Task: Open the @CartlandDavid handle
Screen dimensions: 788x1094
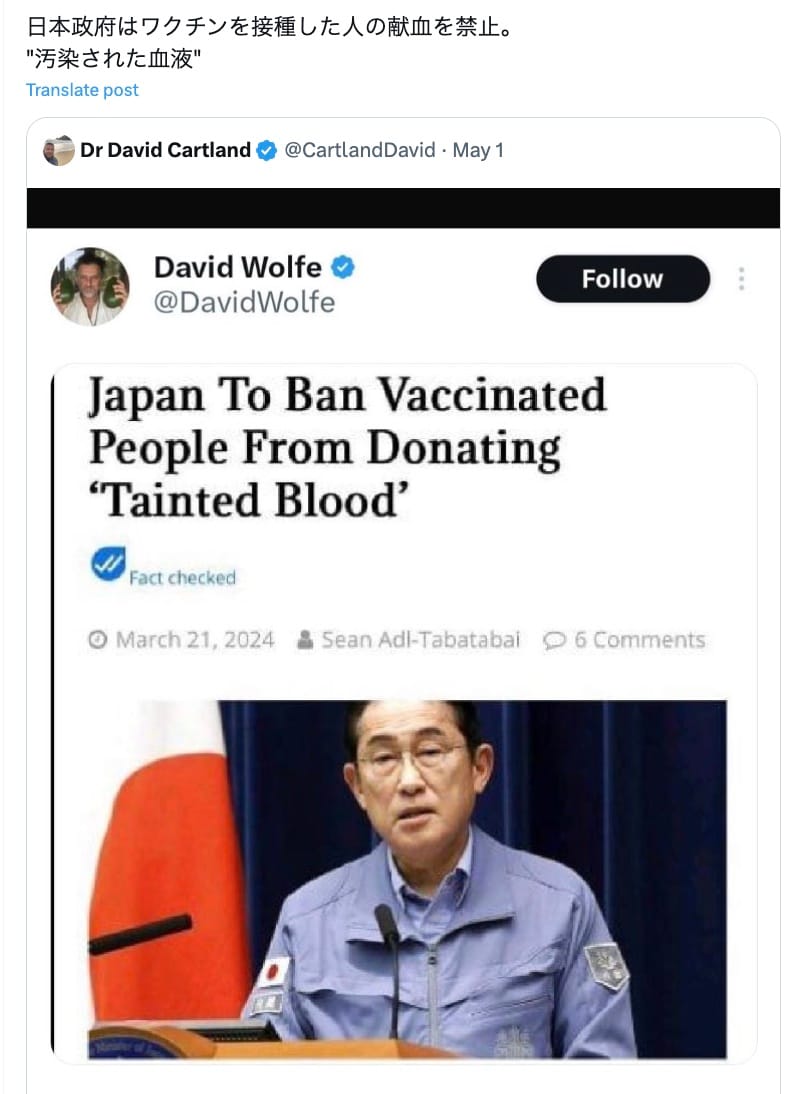Action: pyautogui.click(x=359, y=150)
